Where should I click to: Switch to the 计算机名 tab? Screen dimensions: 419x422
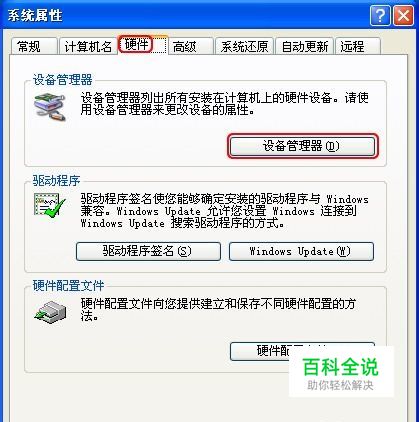click(x=88, y=46)
